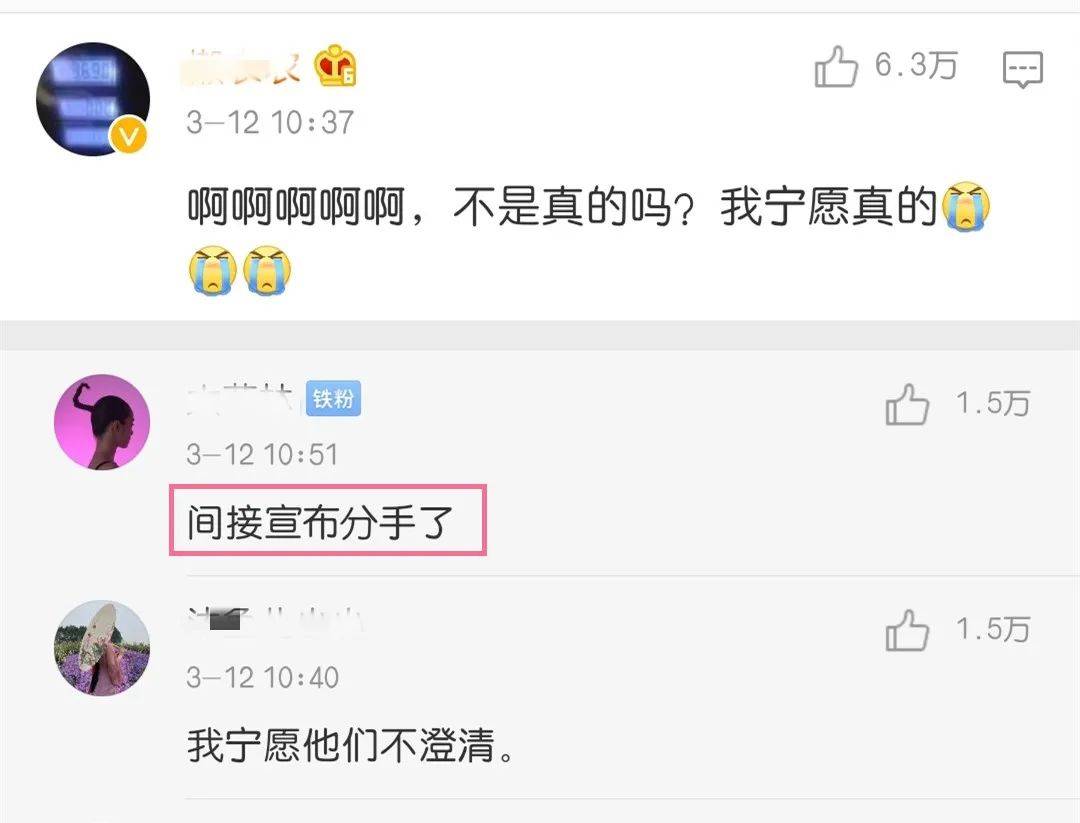Image resolution: width=1080 pixels, height=823 pixels.
Task: Tap the 铁粉 fan badge
Action: tap(333, 398)
